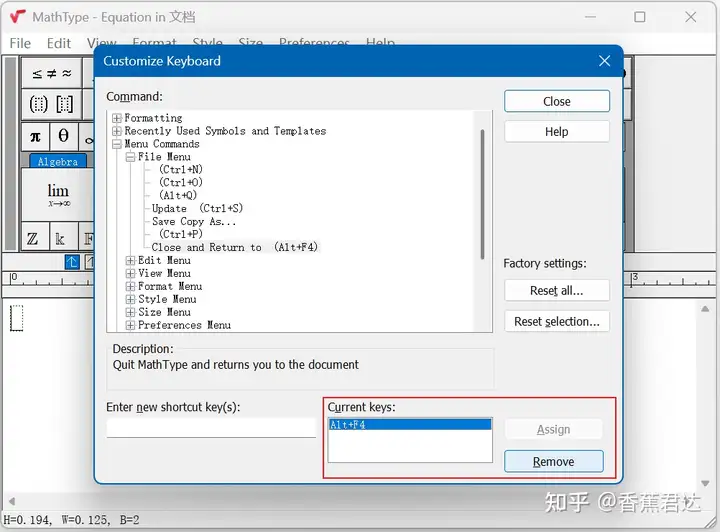Collapse the File Menu node

point(130,157)
